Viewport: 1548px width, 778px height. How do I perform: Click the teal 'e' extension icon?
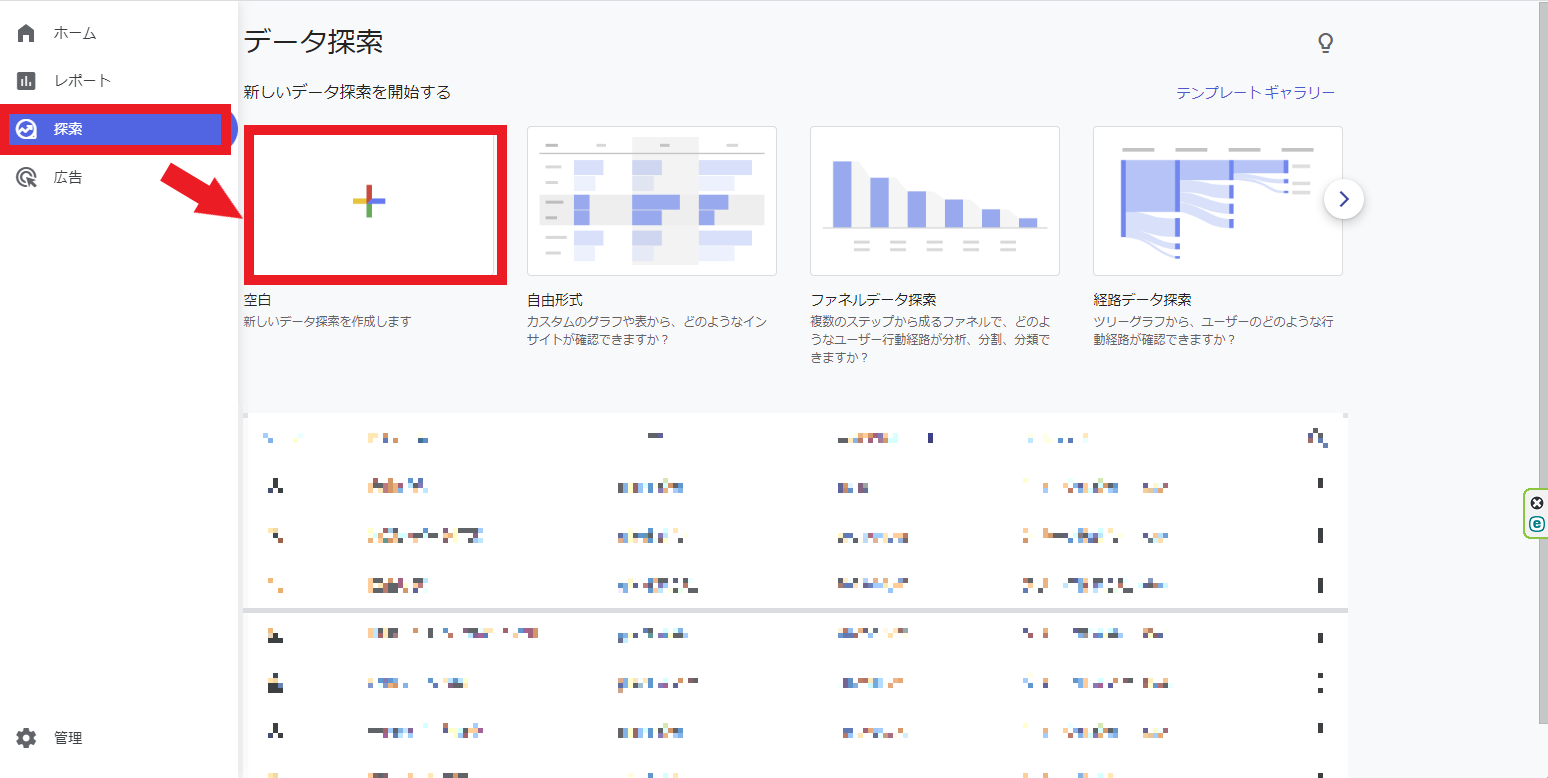coord(1537,524)
